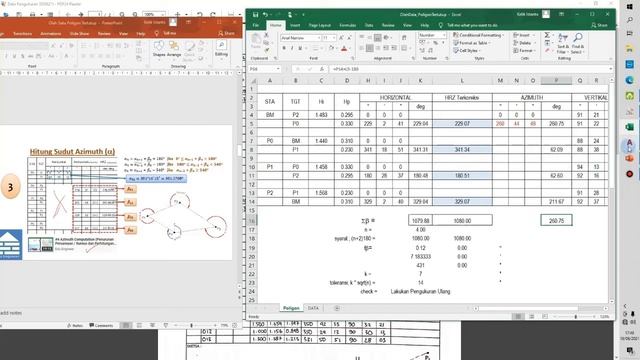
Task: Switch Excel to Normal view in status bar
Action: (x=518, y=316)
